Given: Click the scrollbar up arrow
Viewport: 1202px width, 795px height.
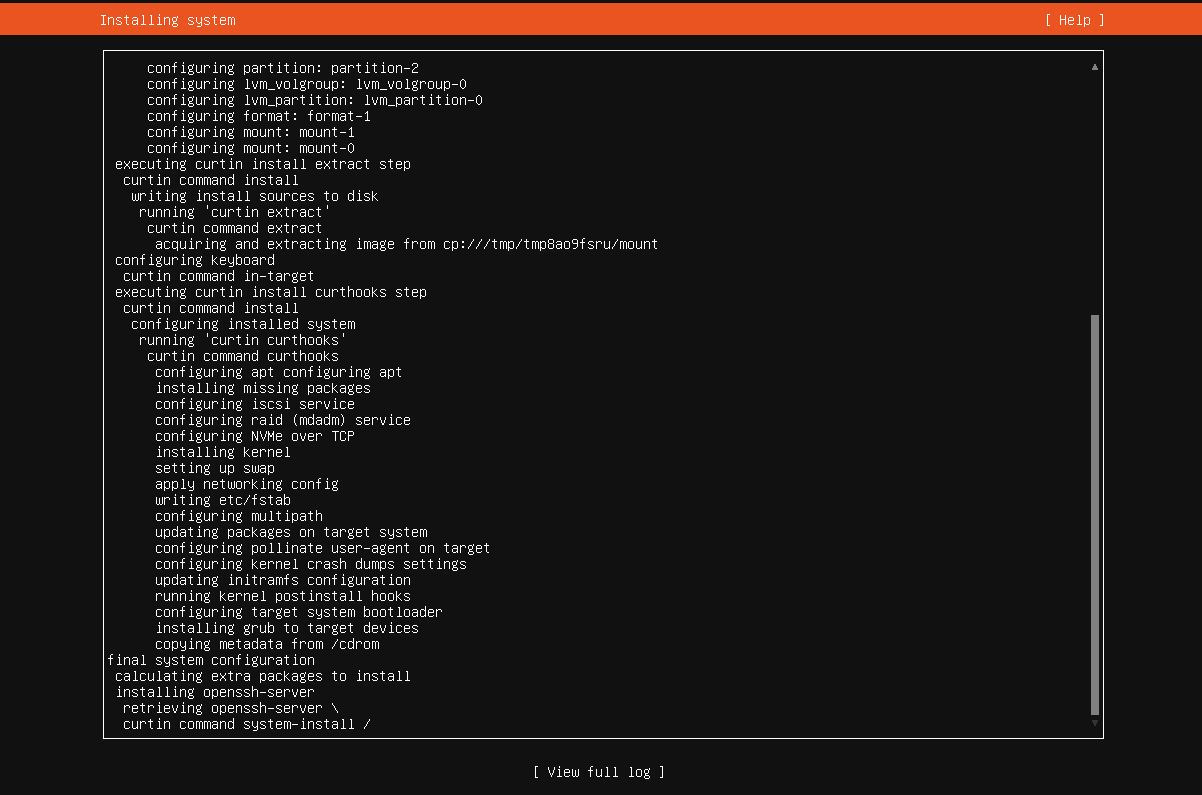Looking at the screenshot, I should click(1095, 67).
